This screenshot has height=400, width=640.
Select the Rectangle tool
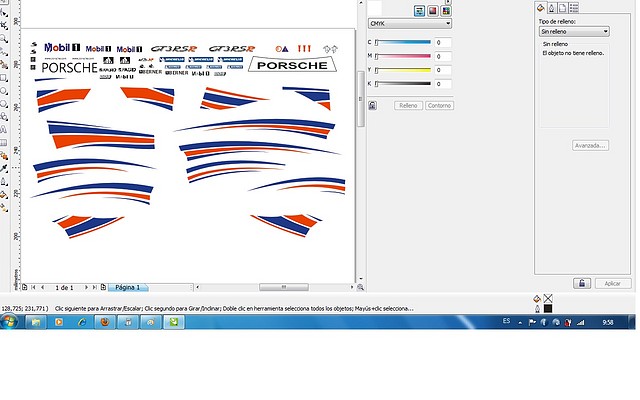(4, 78)
